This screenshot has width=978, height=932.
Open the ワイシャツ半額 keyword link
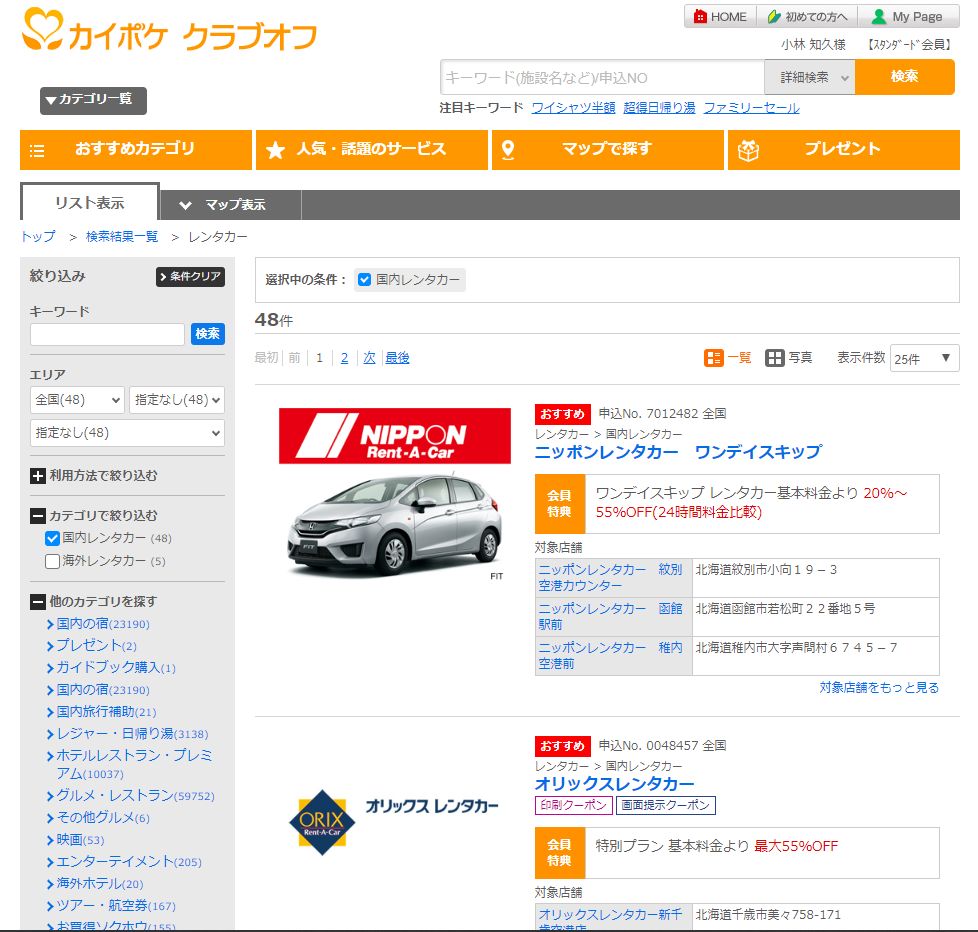click(x=573, y=108)
